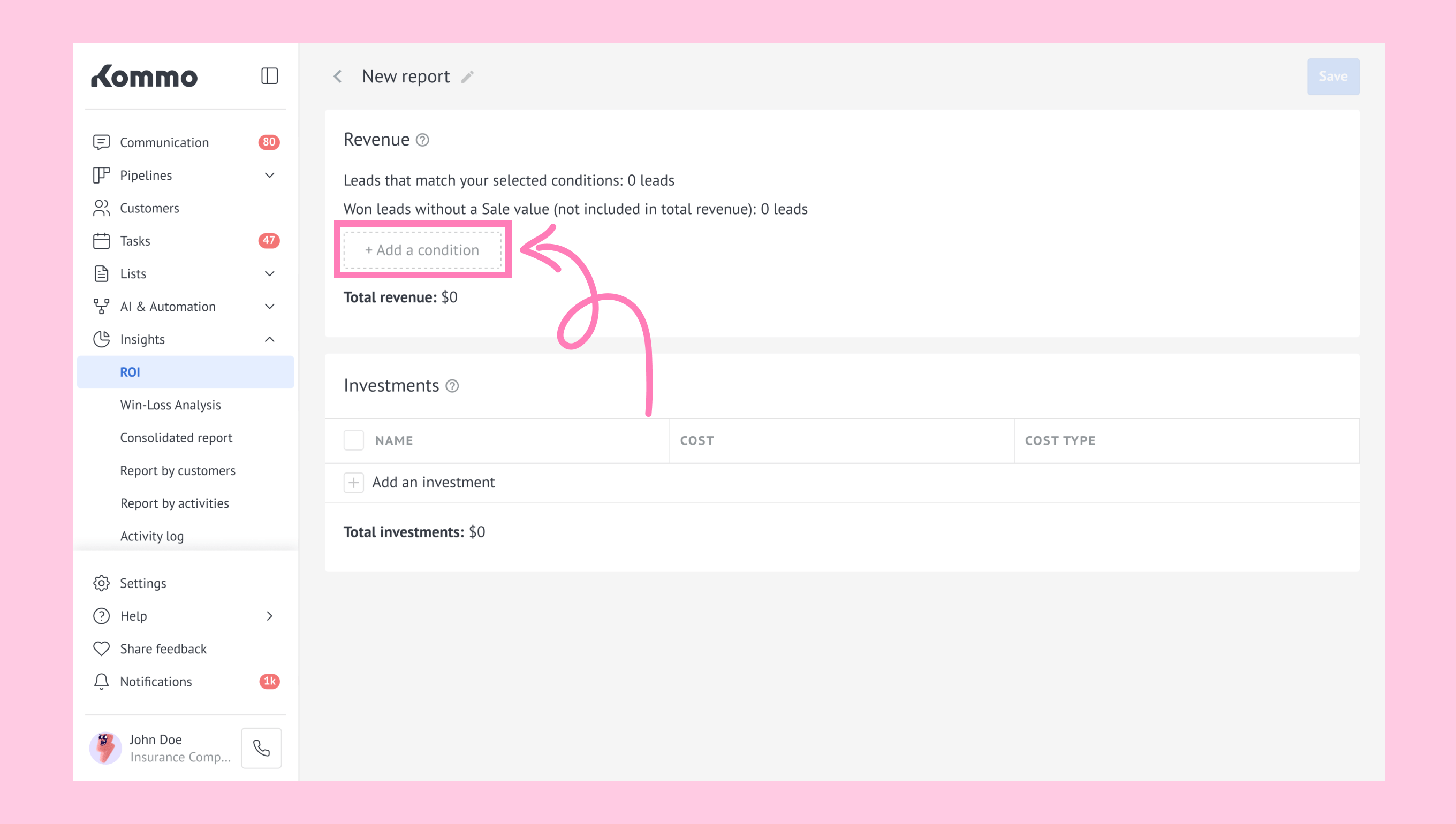
Task: Collapse the sidebar panel icon
Action: [269, 76]
